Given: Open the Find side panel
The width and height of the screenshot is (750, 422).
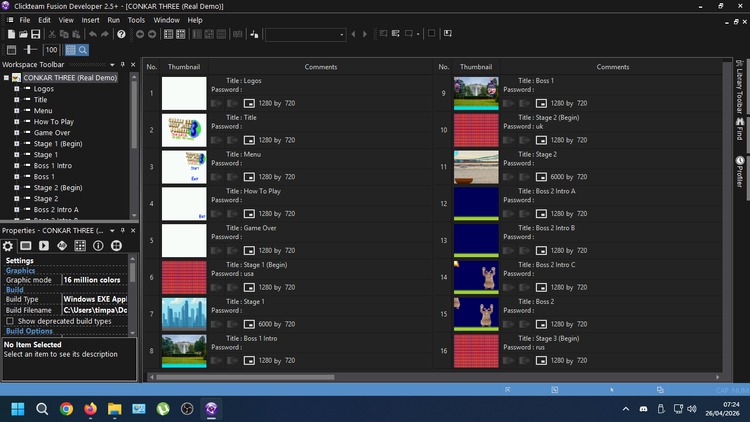Looking at the screenshot, I should click(740, 129).
